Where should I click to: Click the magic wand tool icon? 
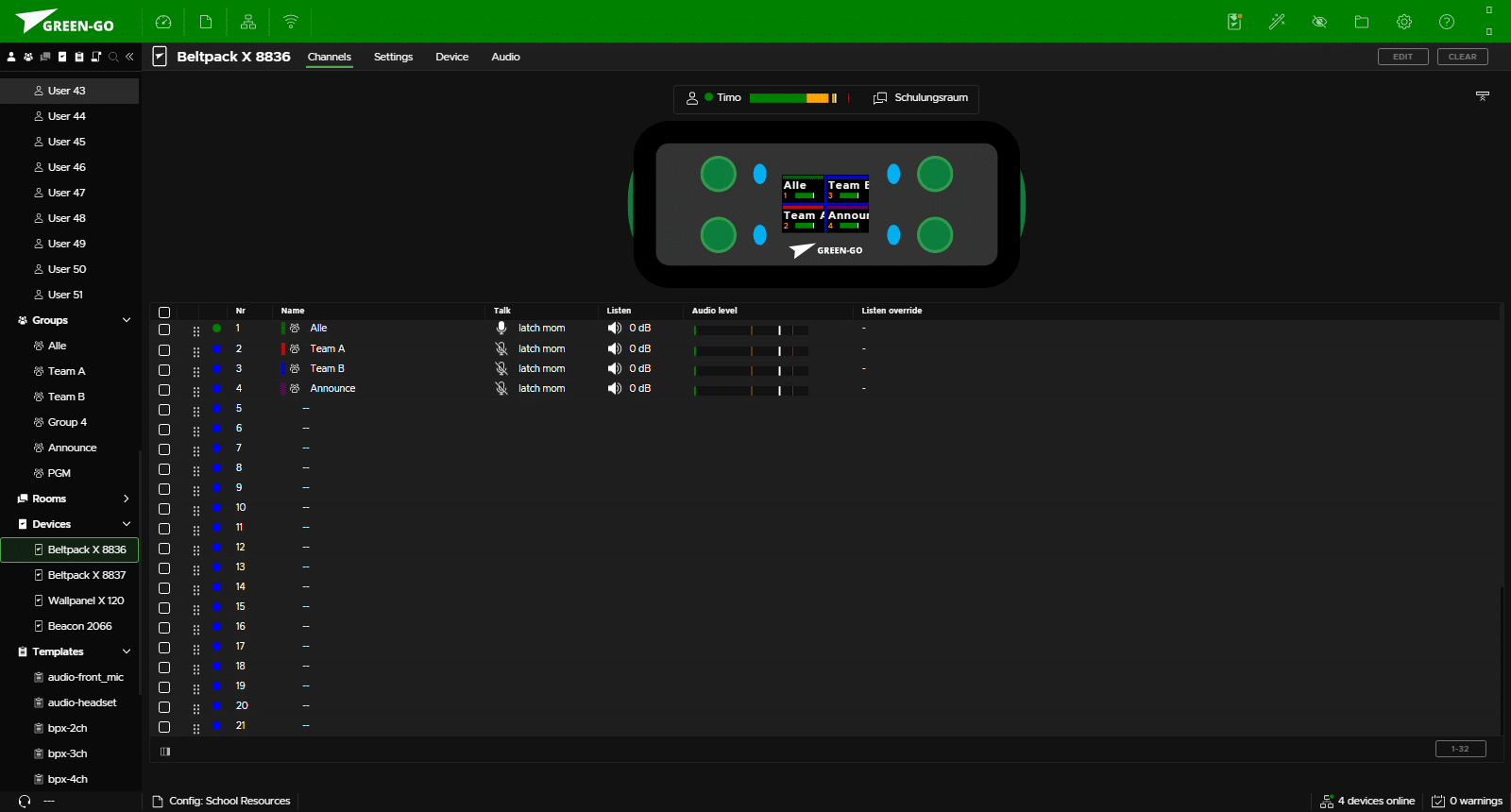(1277, 22)
